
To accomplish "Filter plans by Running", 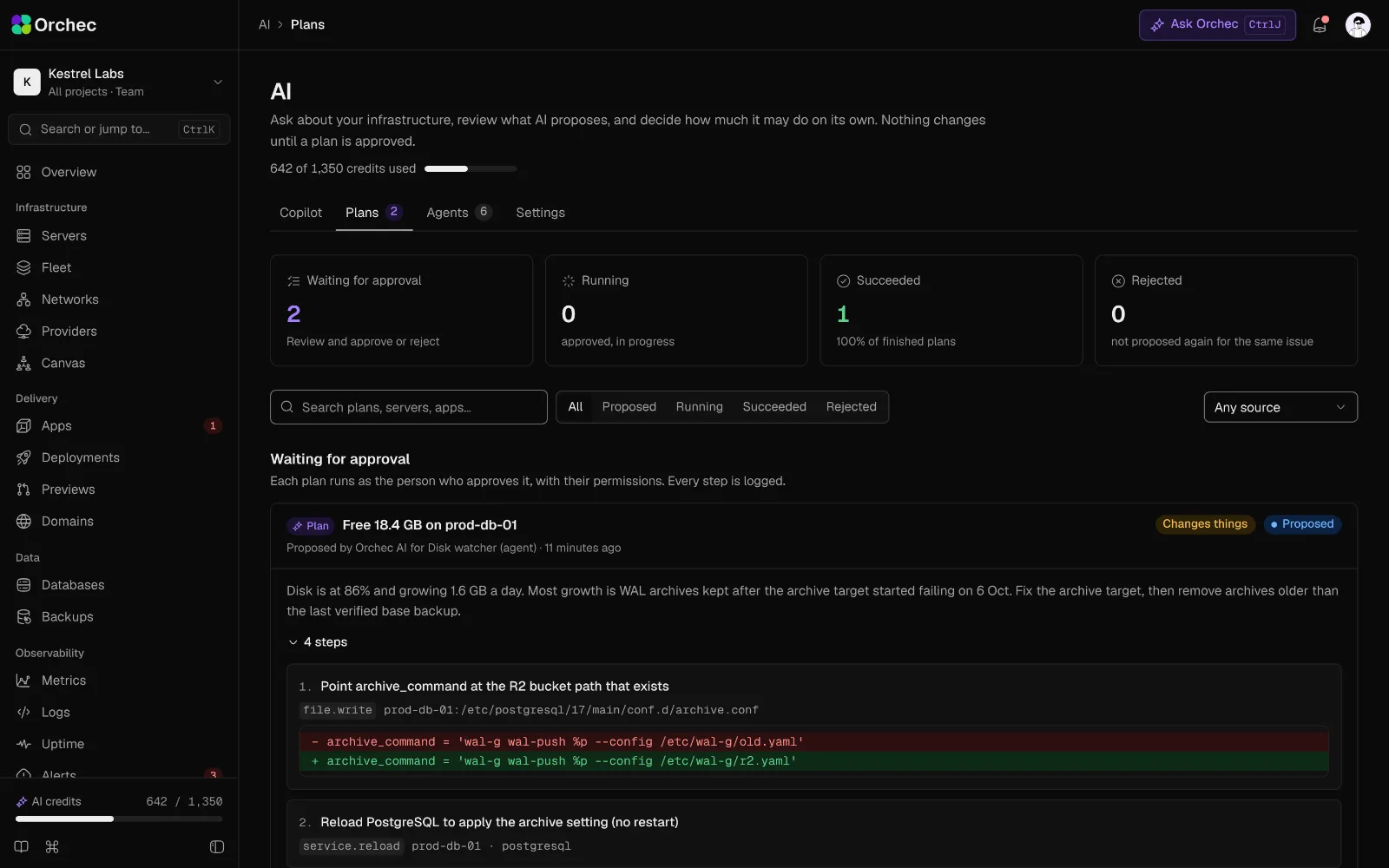I will pos(700,407).
